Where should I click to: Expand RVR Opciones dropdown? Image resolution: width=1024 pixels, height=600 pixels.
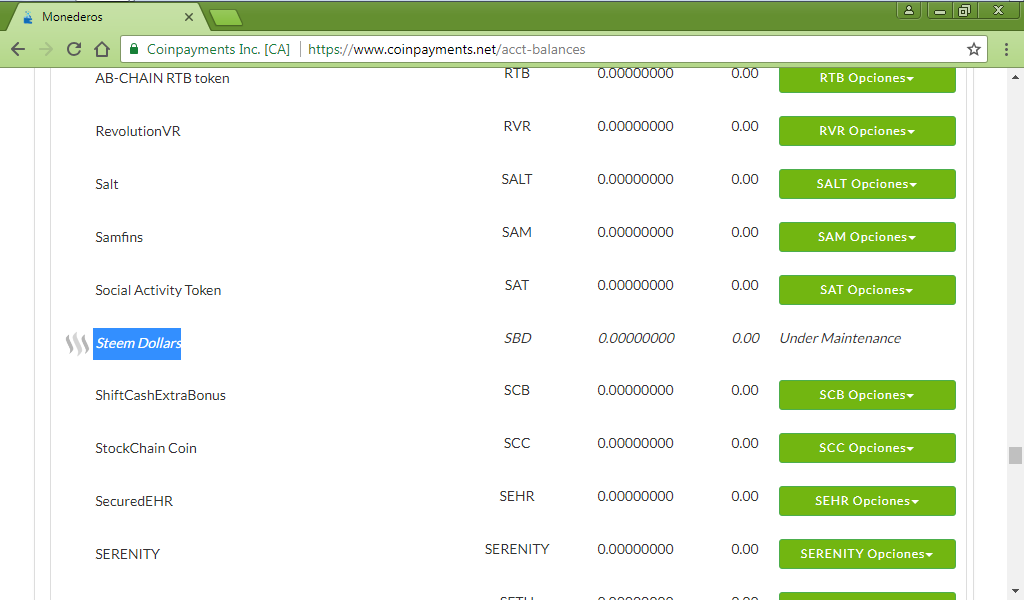point(867,131)
